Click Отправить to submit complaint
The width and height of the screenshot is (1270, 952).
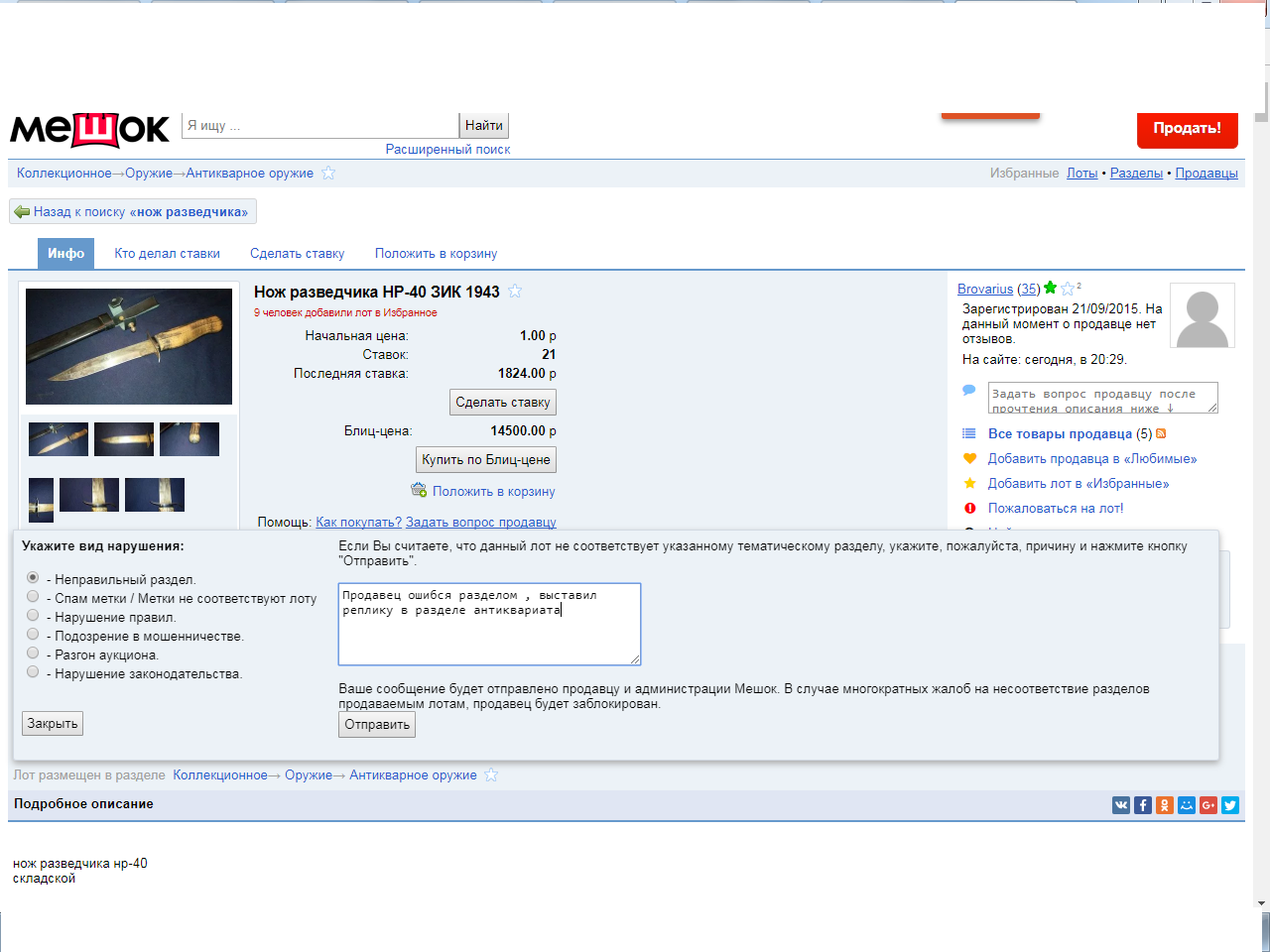377,724
